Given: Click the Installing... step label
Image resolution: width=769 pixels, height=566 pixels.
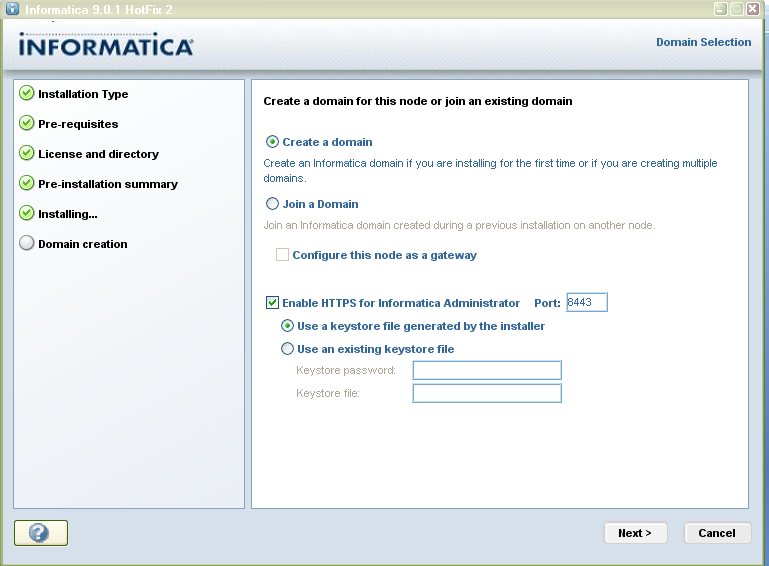Looking at the screenshot, I should click(x=68, y=214).
